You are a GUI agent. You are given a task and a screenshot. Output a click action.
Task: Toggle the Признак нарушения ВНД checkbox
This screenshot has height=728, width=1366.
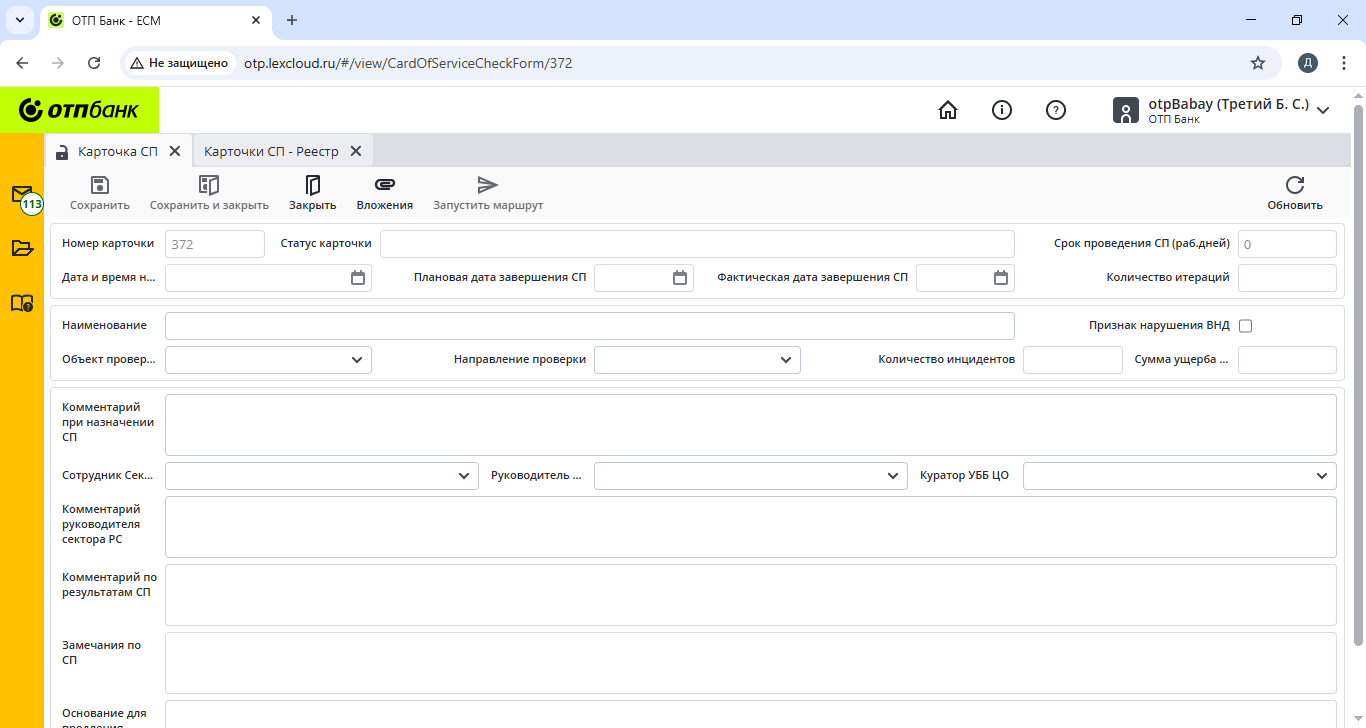[x=1245, y=326]
